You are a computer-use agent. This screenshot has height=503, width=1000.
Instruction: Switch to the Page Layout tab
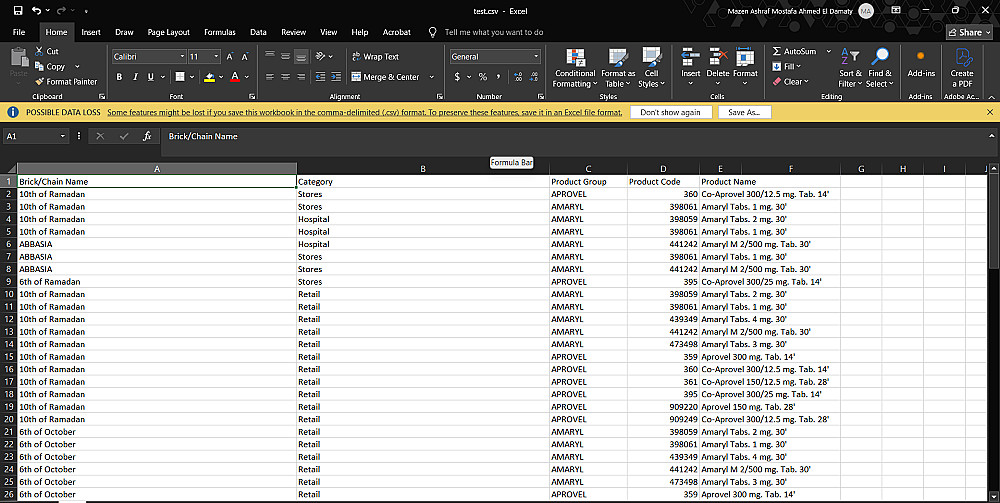click(x=168, y=32)
